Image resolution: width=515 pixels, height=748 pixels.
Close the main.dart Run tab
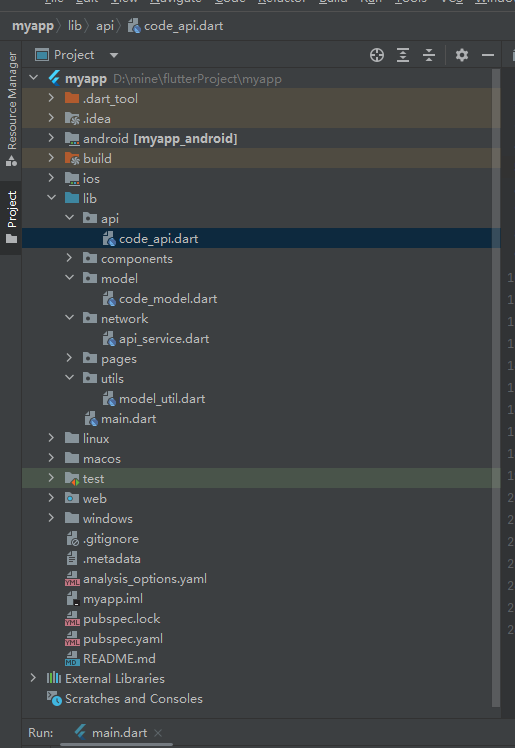point(158,733)
